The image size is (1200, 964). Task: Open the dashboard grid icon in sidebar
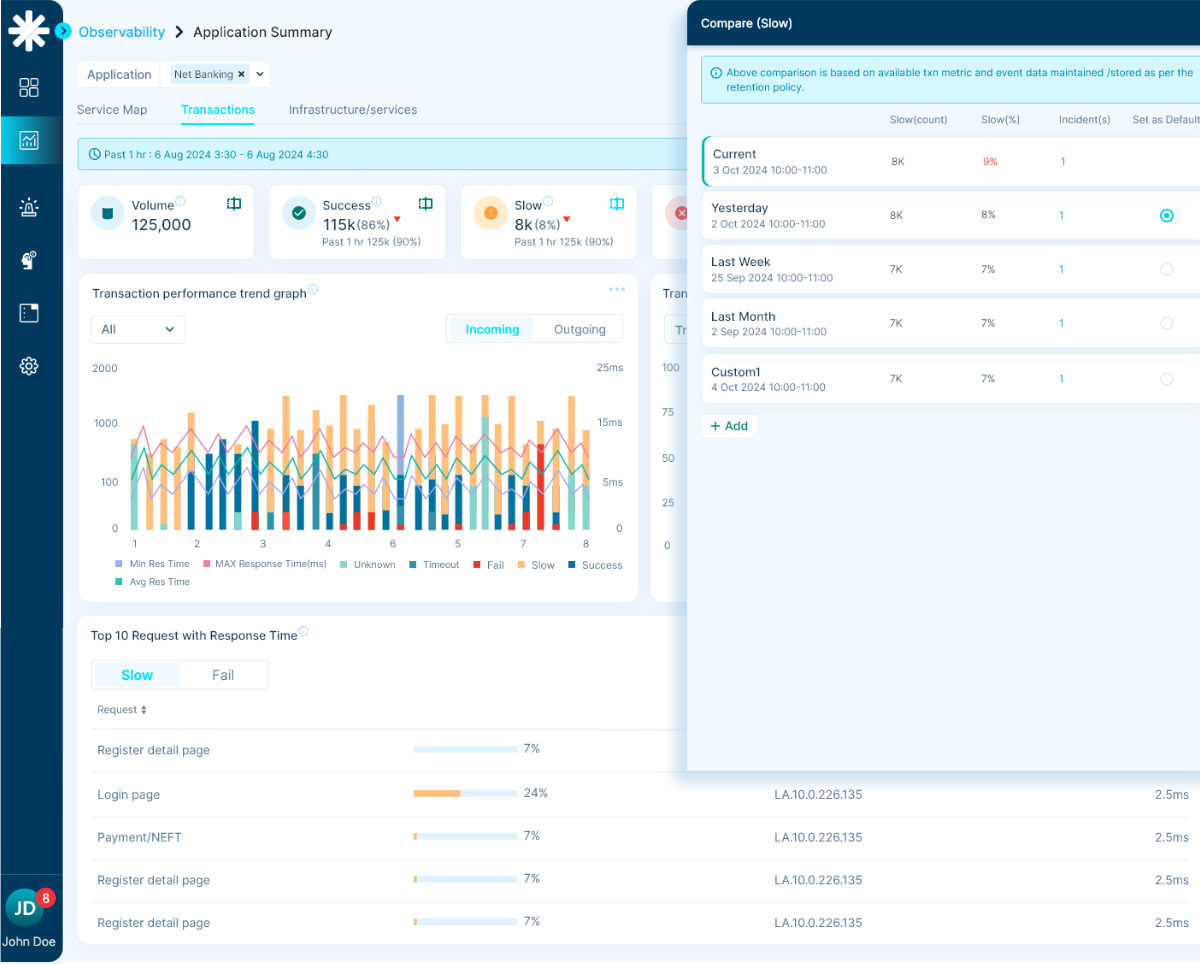click(x=29, y=87)
